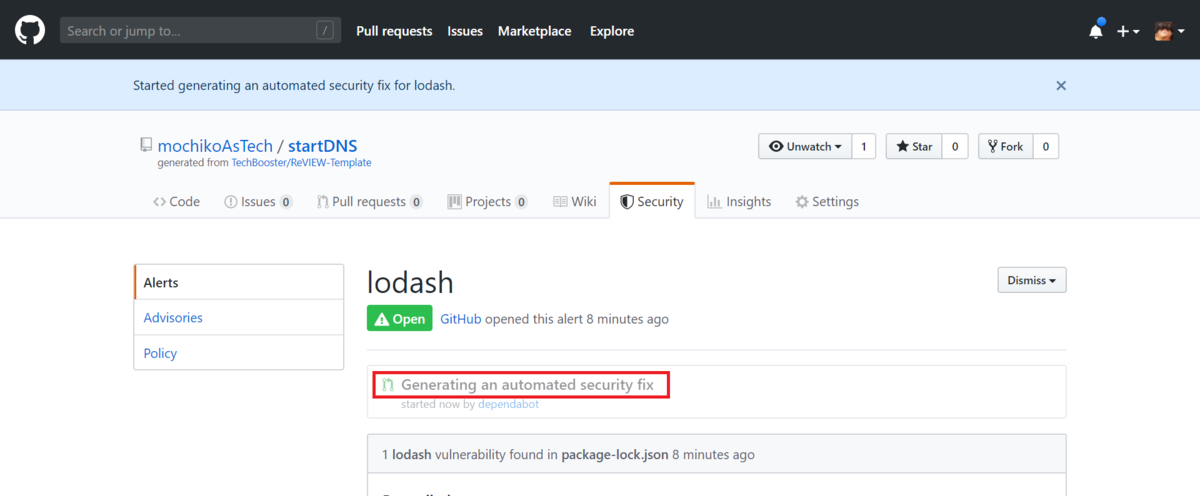Screen dimensions: 1200x496
Task: Open the user avatar menu
Action: click(1169, 31)
